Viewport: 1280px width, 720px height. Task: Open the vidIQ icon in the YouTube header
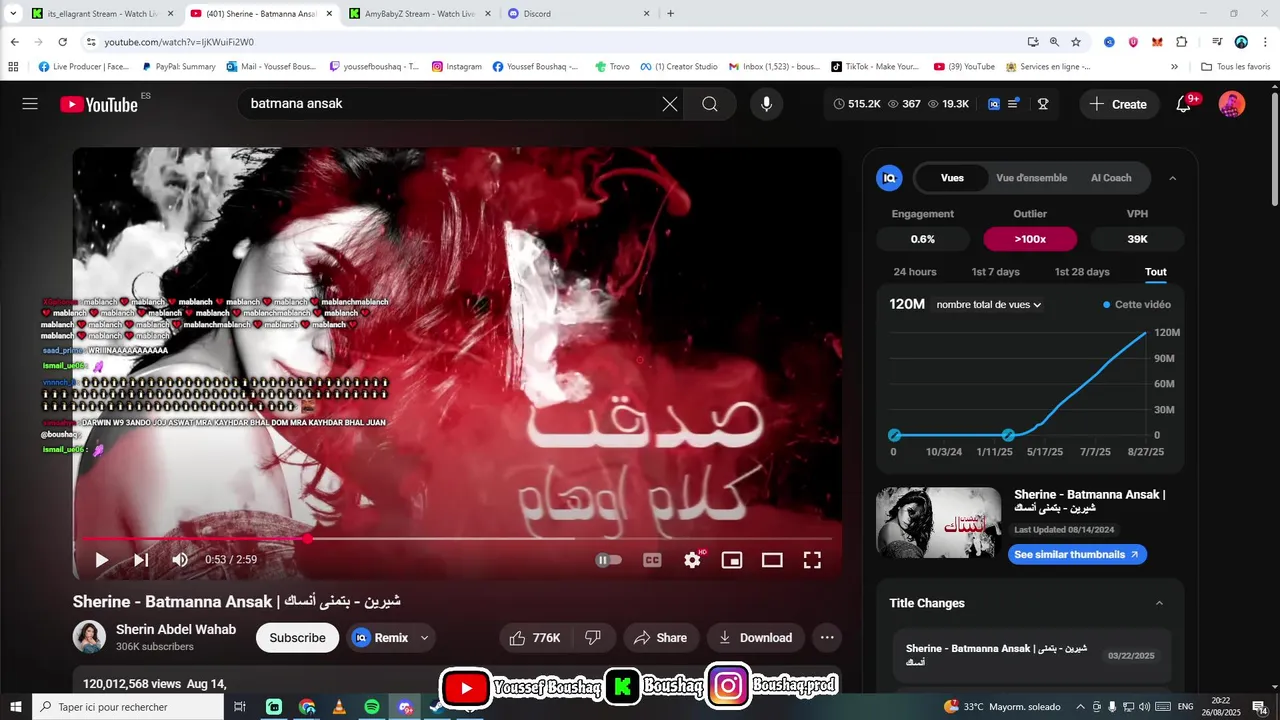(994, 104)
